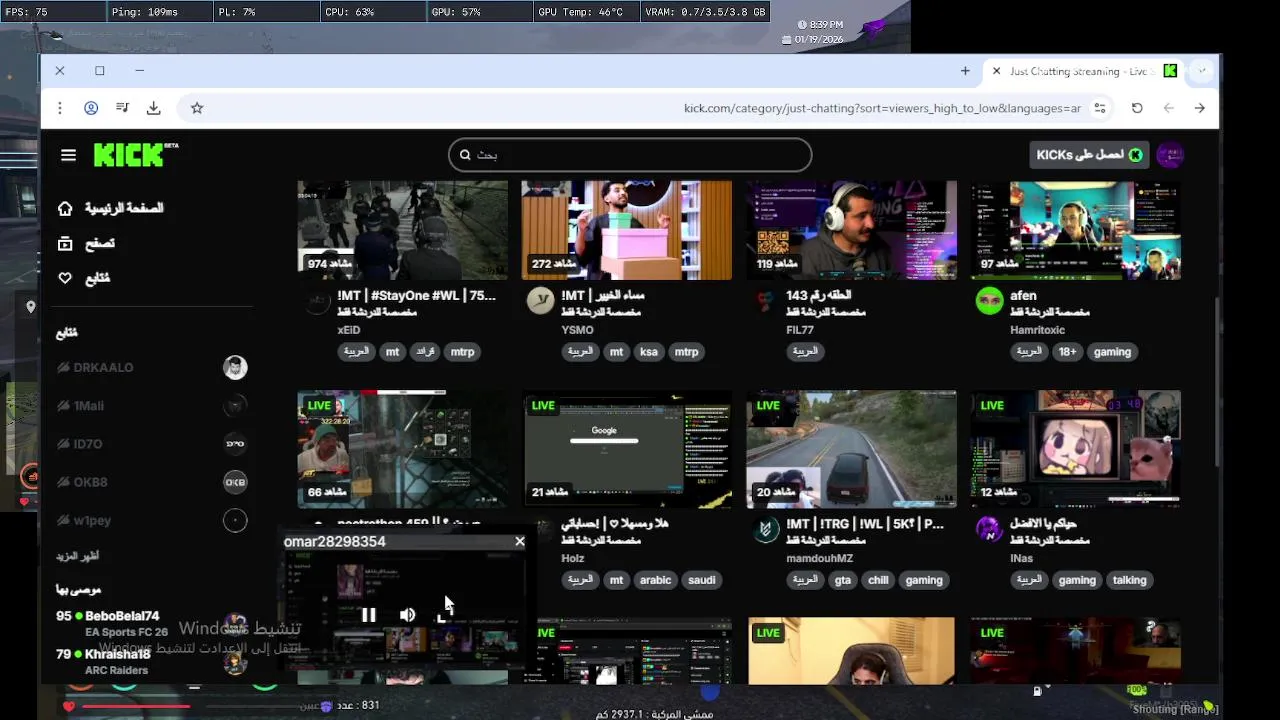This screenshot has width=1280, height=720.
Task: Open the heart متابع sidebar item
Action: 84,278
